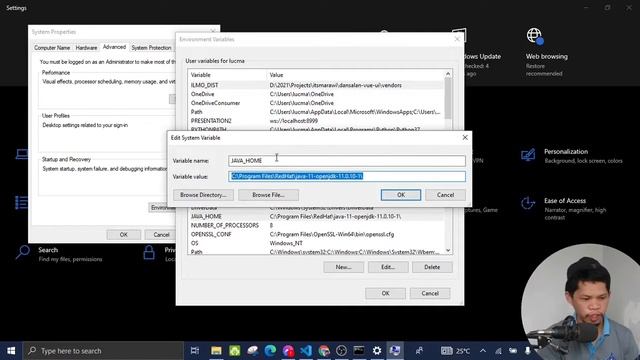Select the ILMO_DIST user variable row
Screen dimensions: 640x360
pos(316,85)
